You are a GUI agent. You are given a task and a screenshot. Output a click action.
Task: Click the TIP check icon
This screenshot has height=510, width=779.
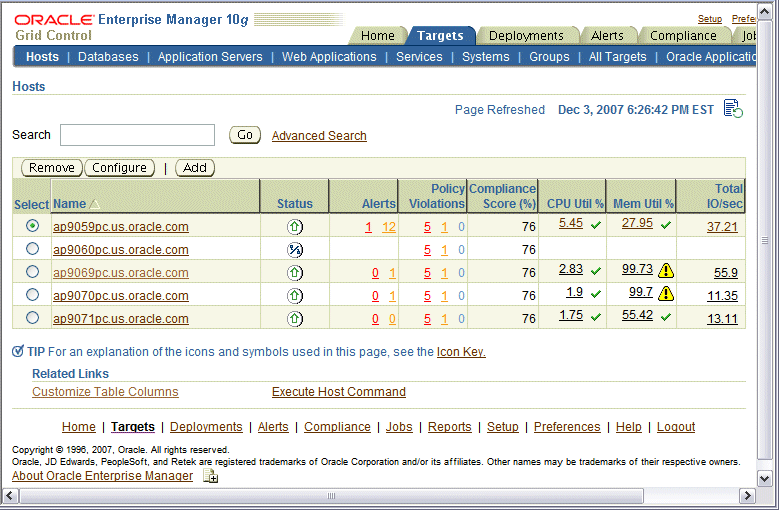18,351
